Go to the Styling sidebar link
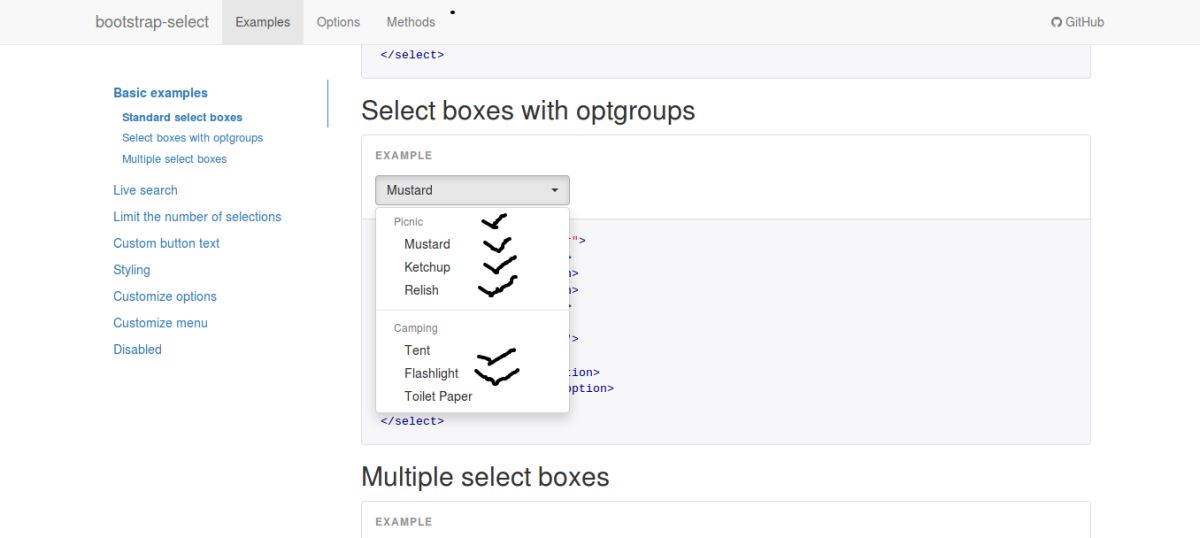 click(x=131, y=270)
